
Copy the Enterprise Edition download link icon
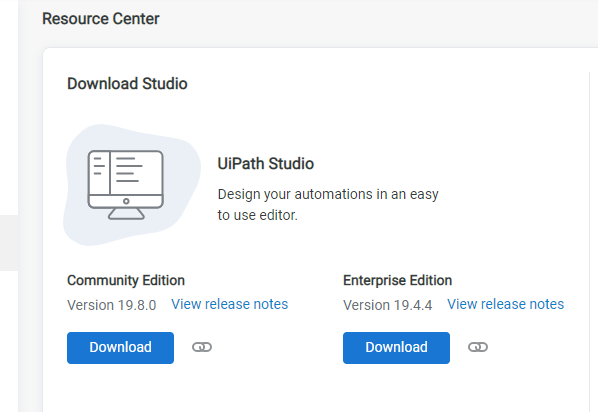coord(478,347)
